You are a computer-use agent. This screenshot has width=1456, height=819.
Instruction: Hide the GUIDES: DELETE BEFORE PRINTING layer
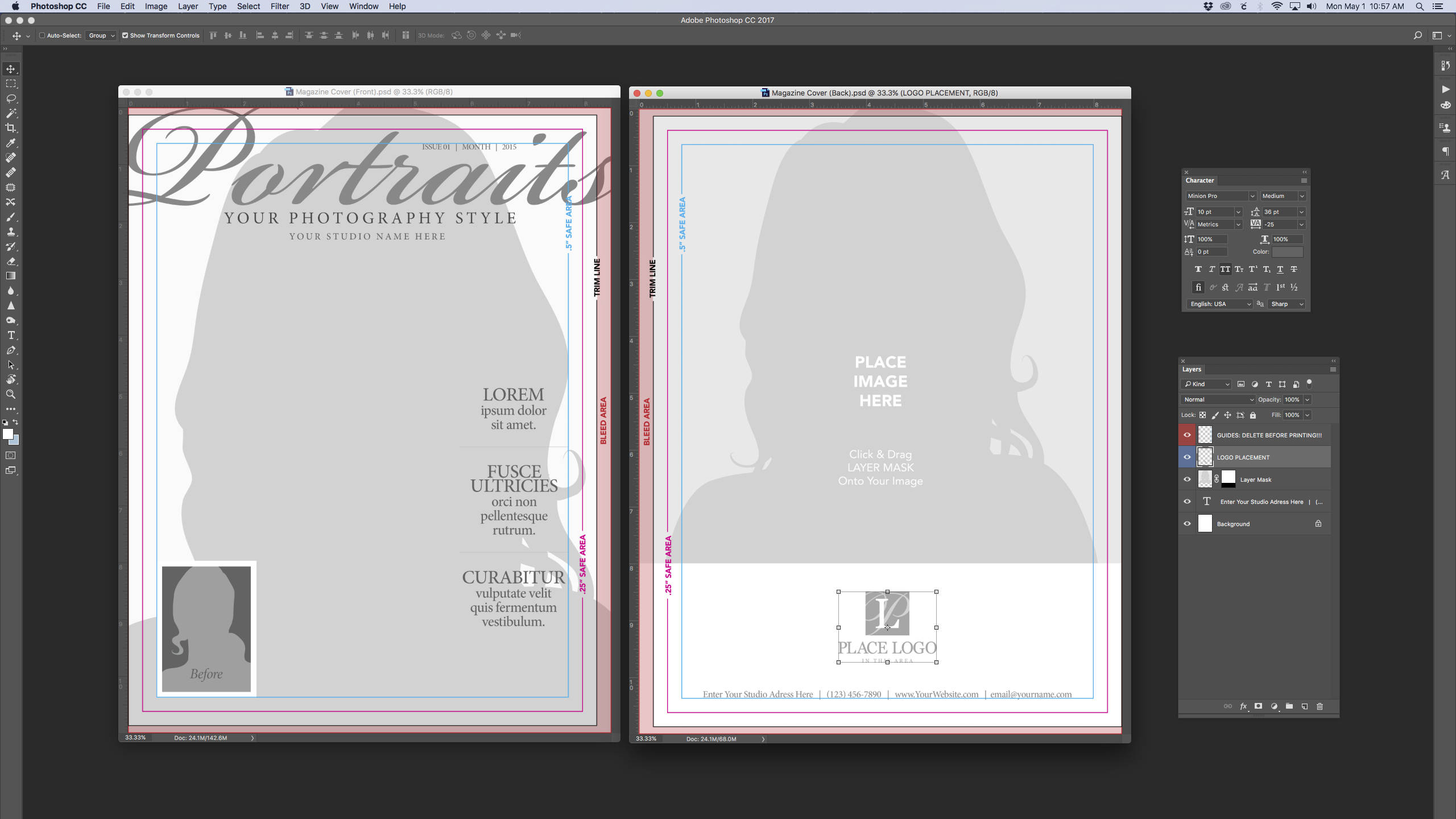point(1187,435)
